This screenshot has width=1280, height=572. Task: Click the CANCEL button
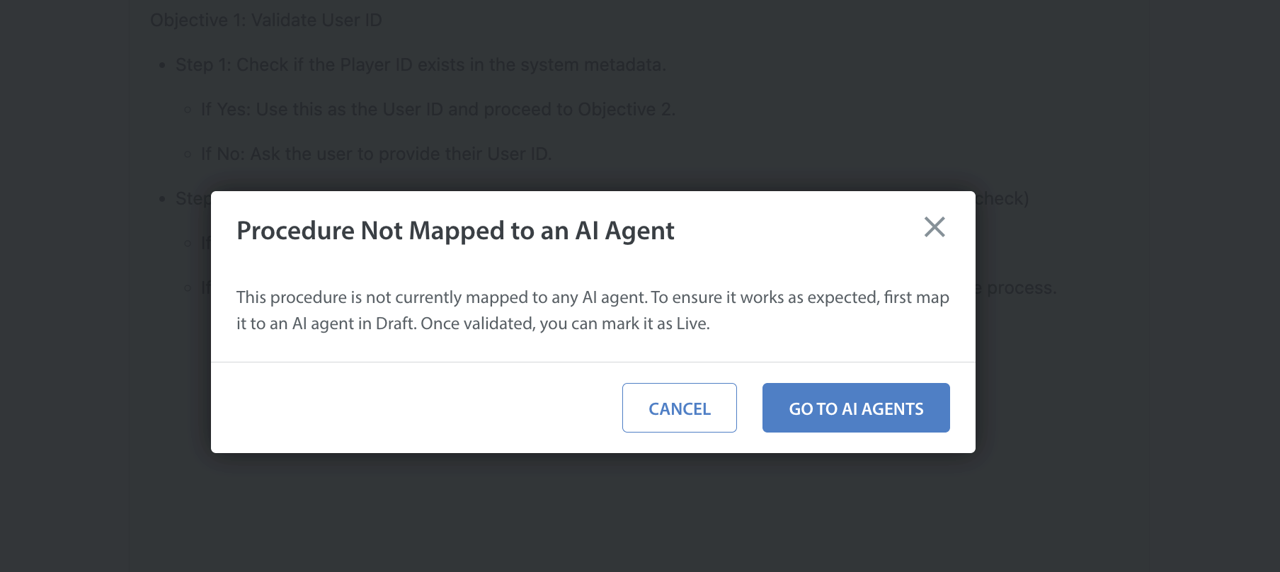679,408
